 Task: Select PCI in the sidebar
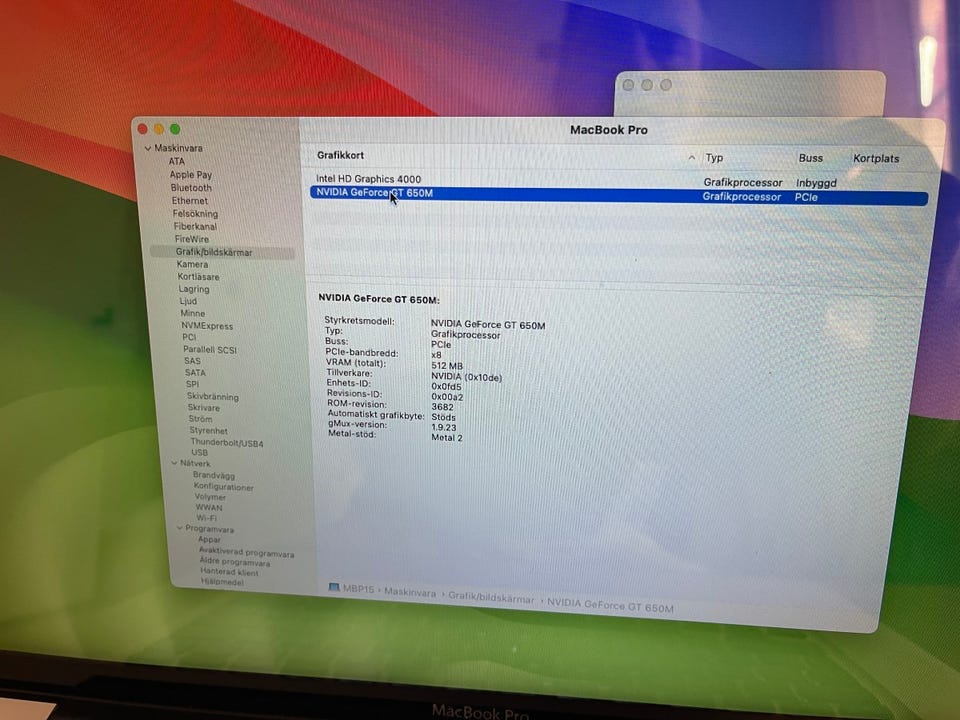(189, 337)
